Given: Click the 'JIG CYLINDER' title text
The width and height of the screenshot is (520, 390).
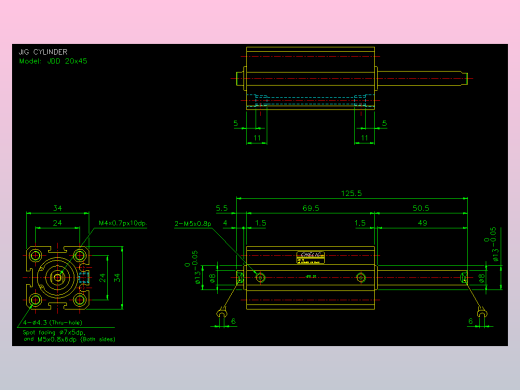Looking at the screenshot, I should (43, 52).
